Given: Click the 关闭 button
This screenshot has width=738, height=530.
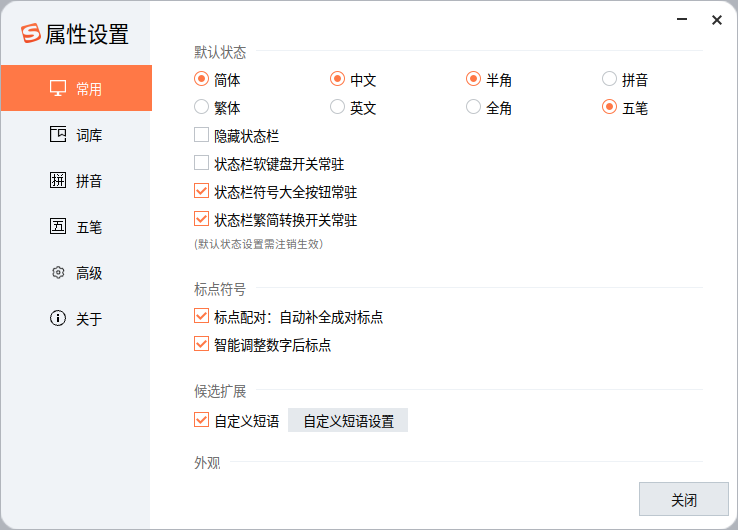Looking at the screenshot, I should (683, 499).
